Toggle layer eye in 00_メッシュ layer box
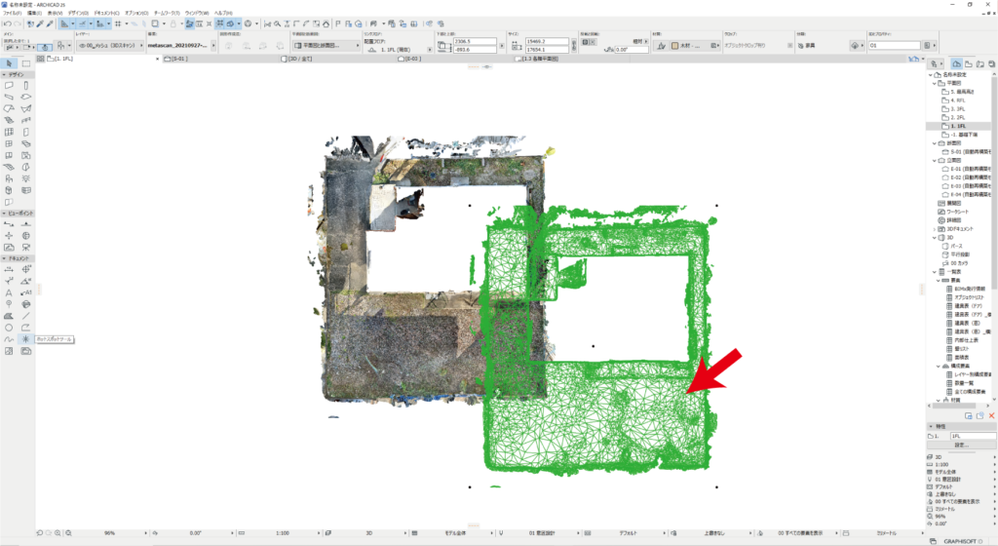 pos(82,46)
